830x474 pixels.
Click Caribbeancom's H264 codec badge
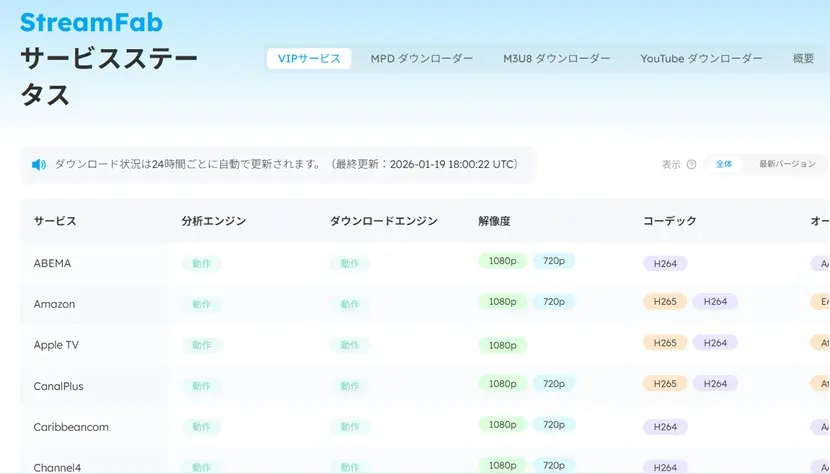click(665, 427)
